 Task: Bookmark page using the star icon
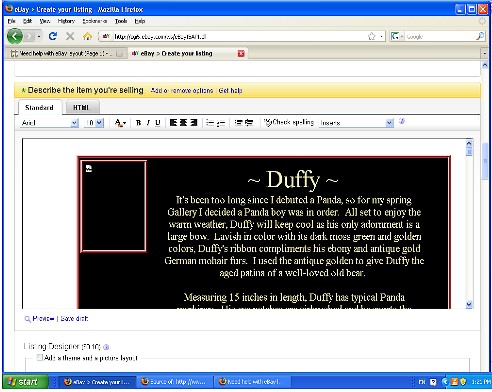(x=372, y=36)
